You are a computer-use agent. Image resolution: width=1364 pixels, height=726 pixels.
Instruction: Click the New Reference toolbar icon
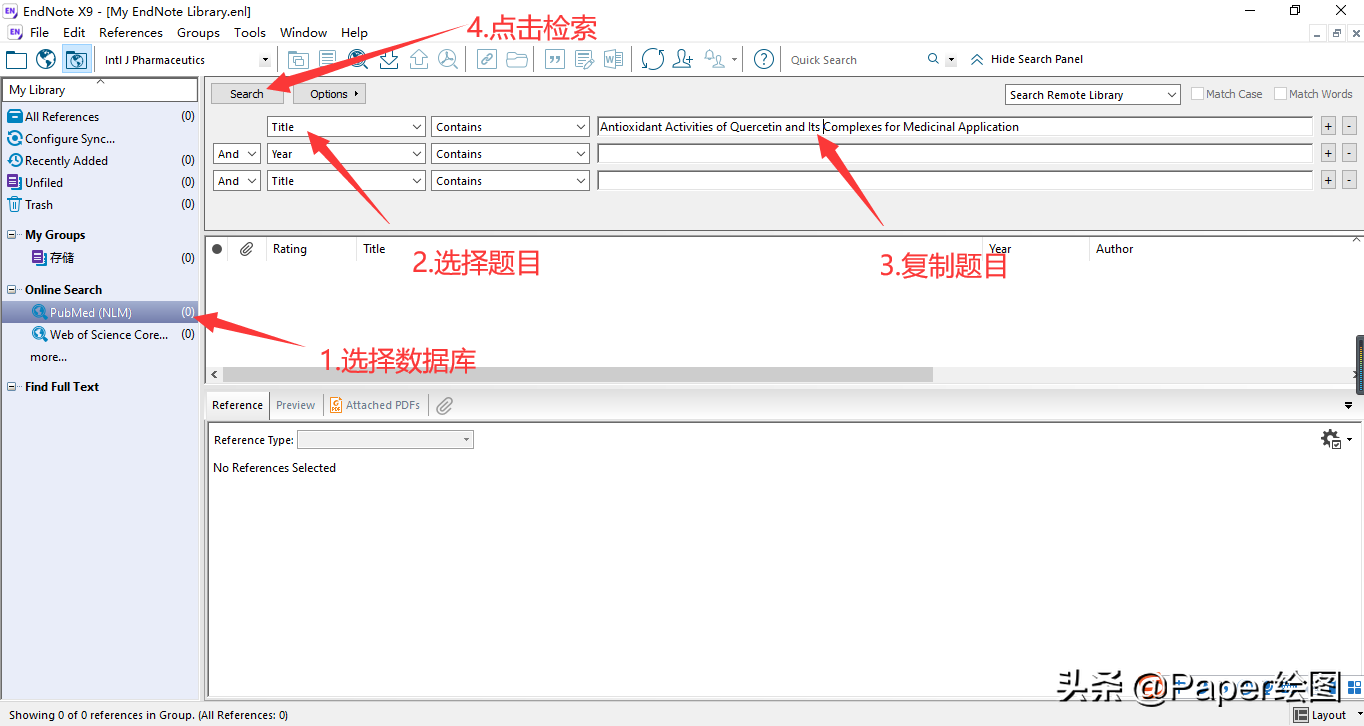pos(328,59)
